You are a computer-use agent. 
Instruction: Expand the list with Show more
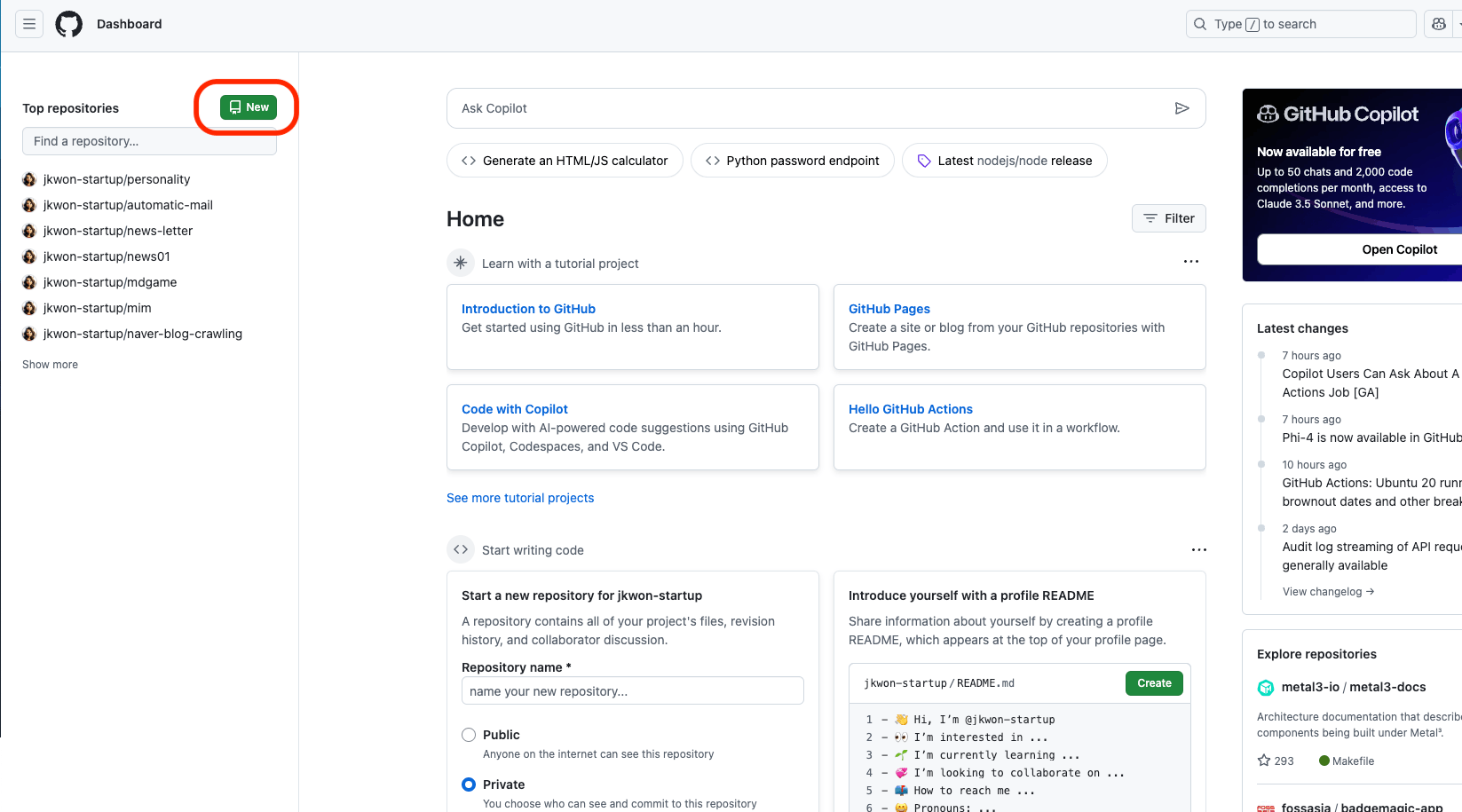(x=50, y=365)
